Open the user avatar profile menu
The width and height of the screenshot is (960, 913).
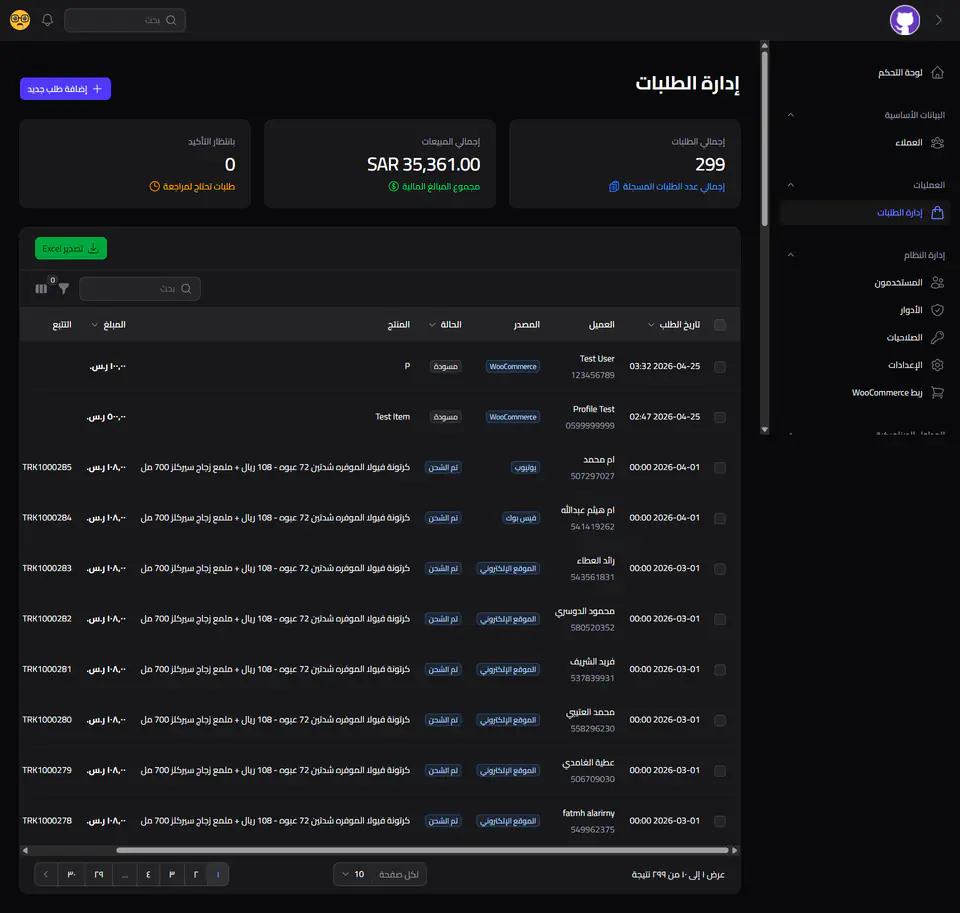point(904,20)
